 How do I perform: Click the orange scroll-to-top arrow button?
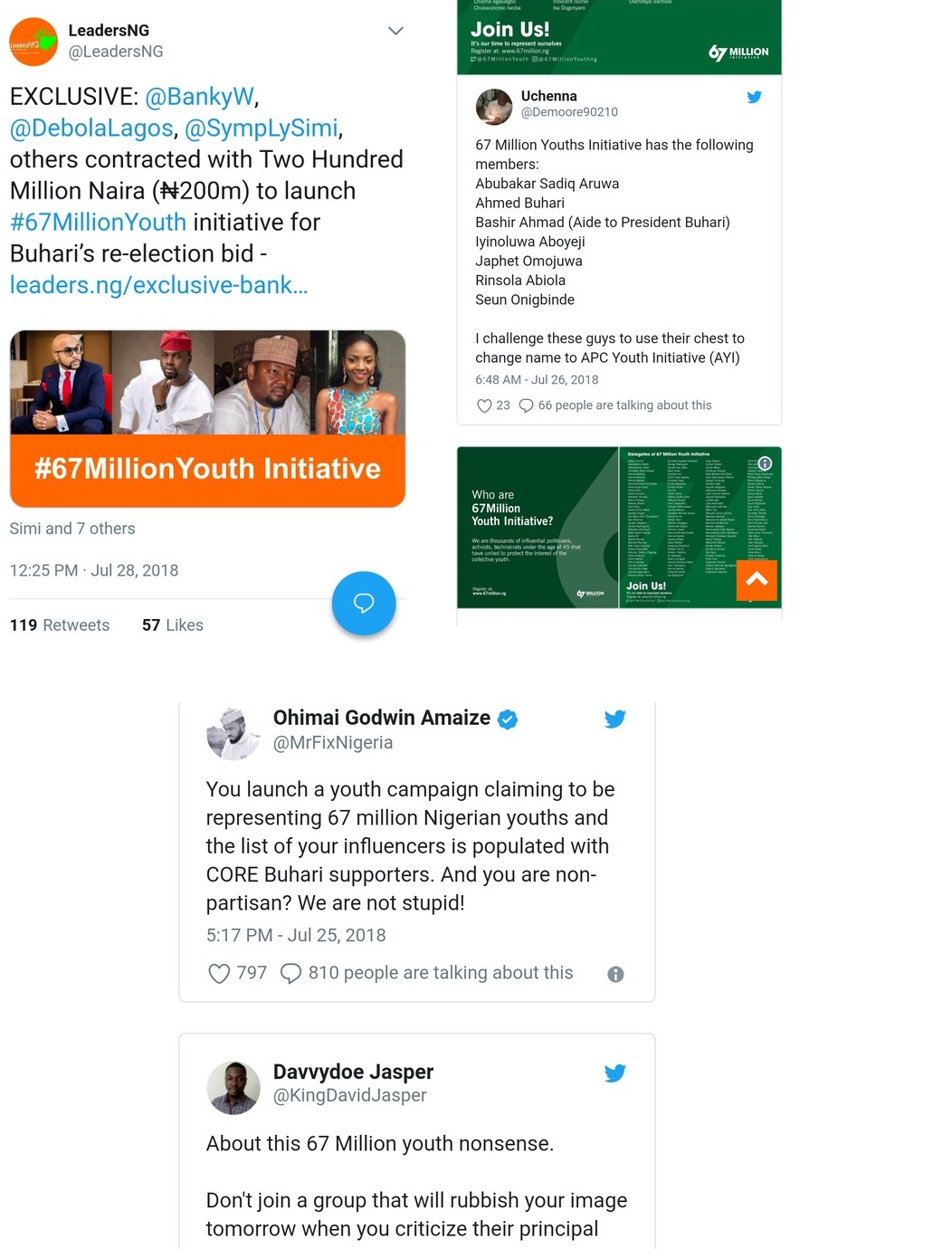coord(757,580)
